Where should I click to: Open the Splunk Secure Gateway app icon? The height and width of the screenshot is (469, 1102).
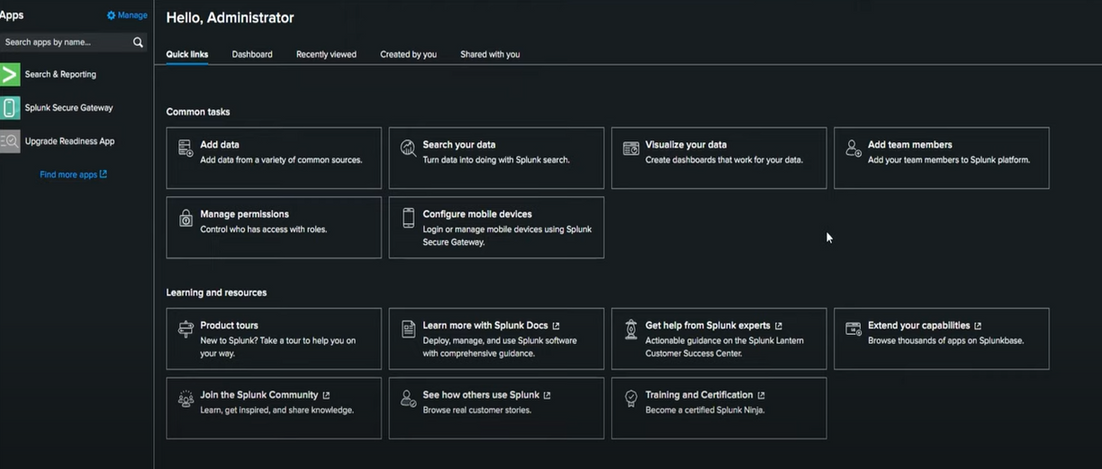[x=10, y=108]
